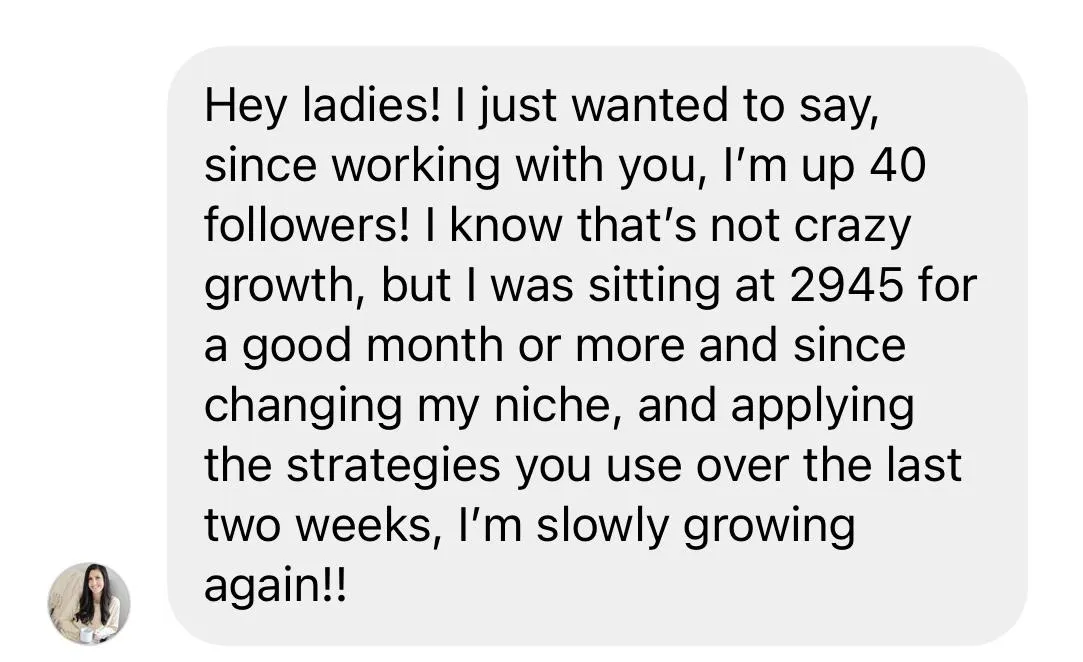Viewport: 1083px width, 662px height.
Task: Select the word "know" in the message
Action: tap(506, 225)
